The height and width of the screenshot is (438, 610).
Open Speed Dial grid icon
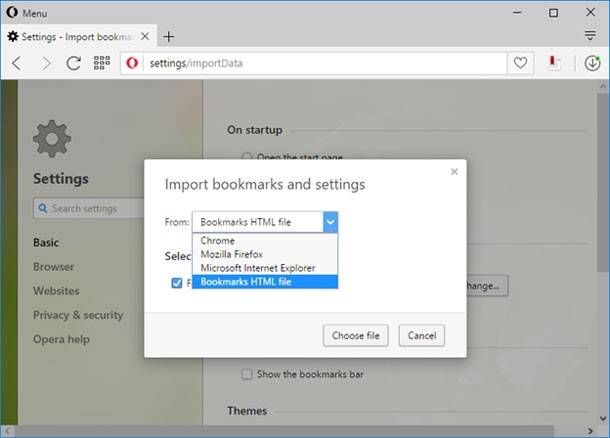pyautogui.click(x=102, y=63)
